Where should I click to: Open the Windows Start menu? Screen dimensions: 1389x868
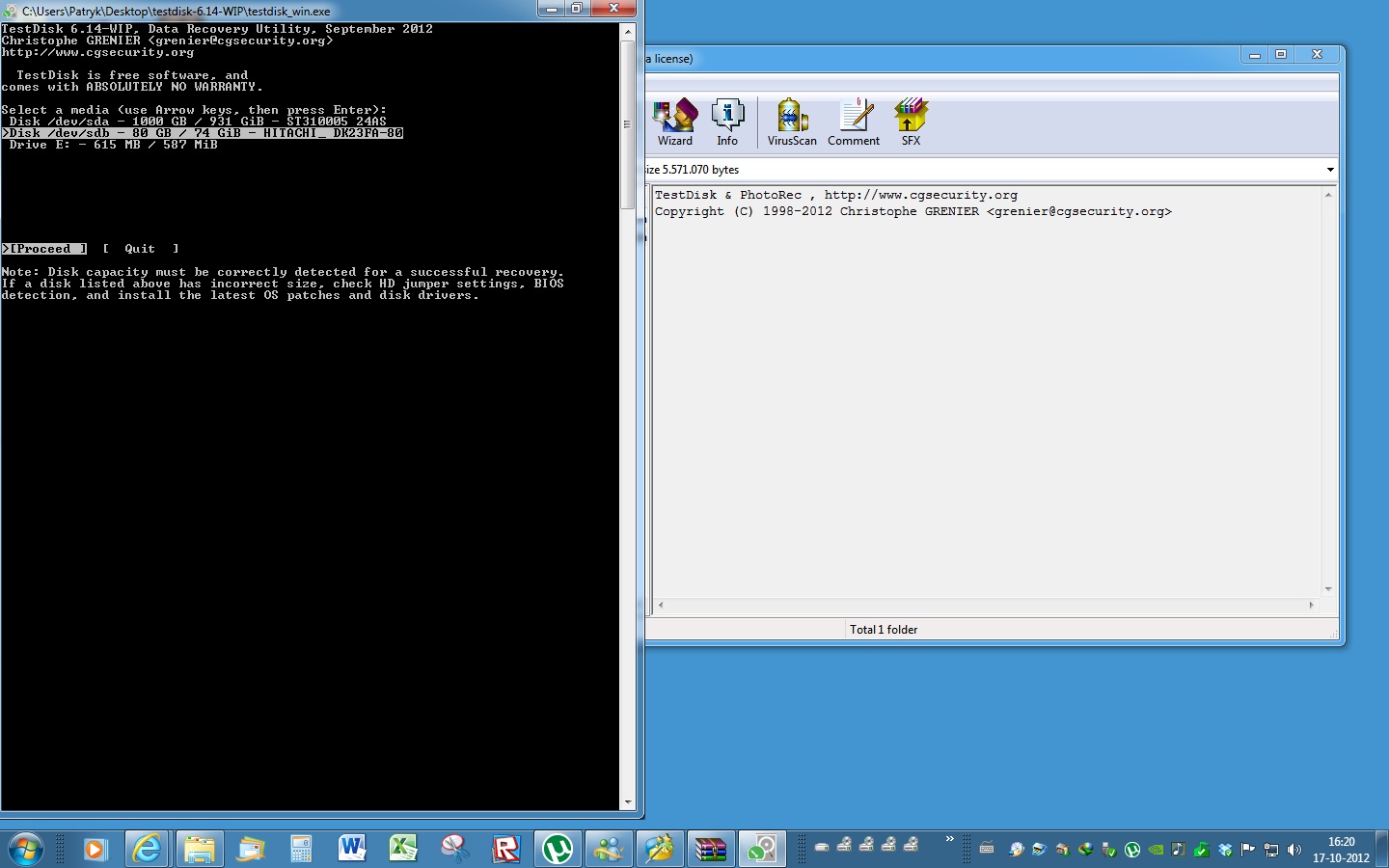coord(26,849)
